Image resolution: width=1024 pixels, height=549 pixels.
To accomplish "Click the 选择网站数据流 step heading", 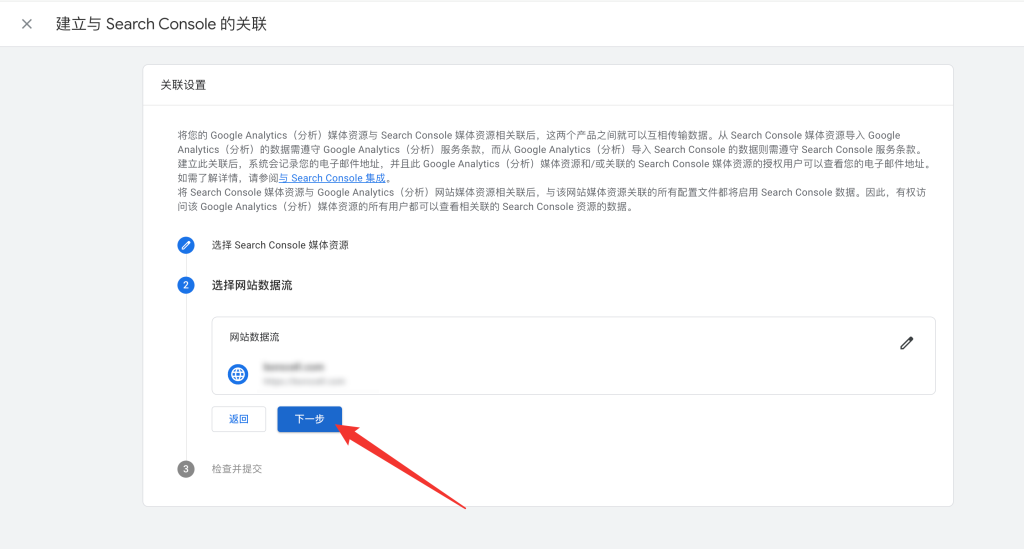I will pyautogui.click(x=251, y=285).
